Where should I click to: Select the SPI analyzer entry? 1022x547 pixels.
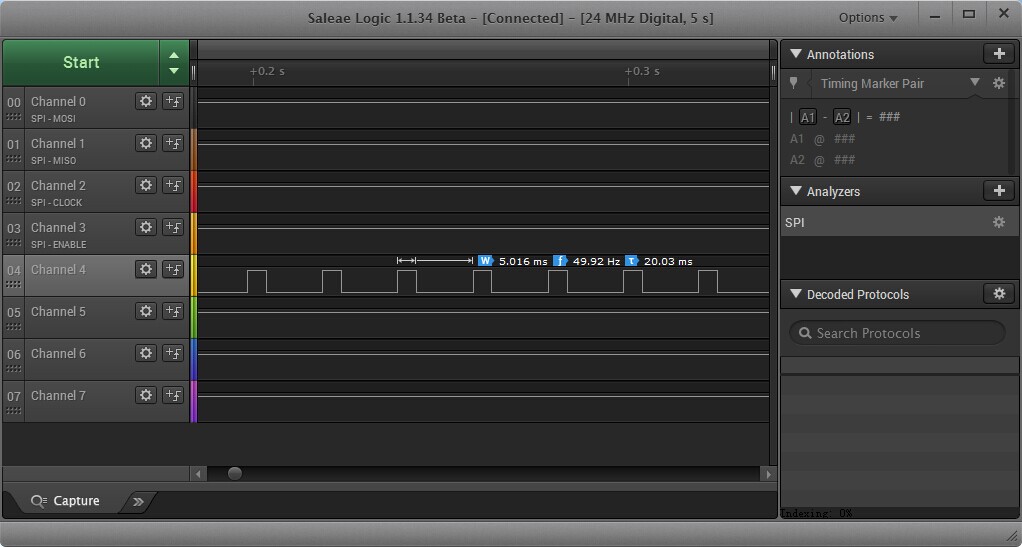899,222
